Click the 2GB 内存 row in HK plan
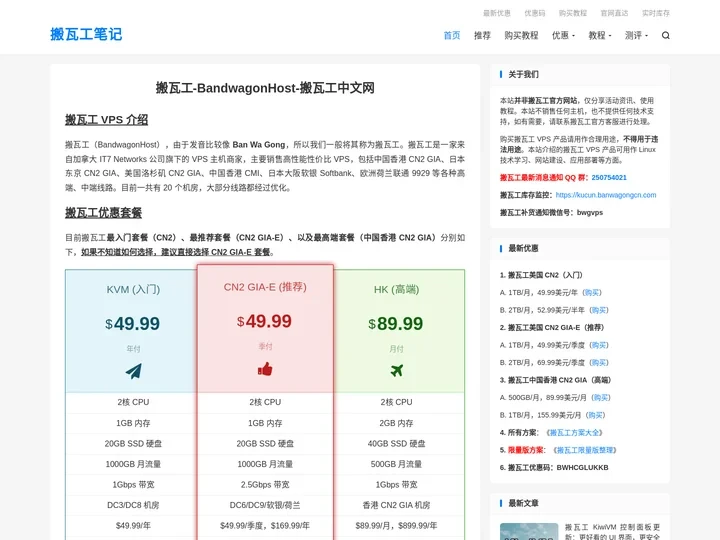The height and width of the screenshot is (540, 720). point(396,423)
